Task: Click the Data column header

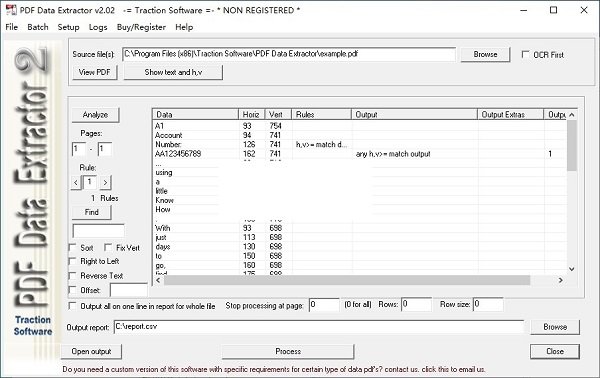Action: coord(196,114)
